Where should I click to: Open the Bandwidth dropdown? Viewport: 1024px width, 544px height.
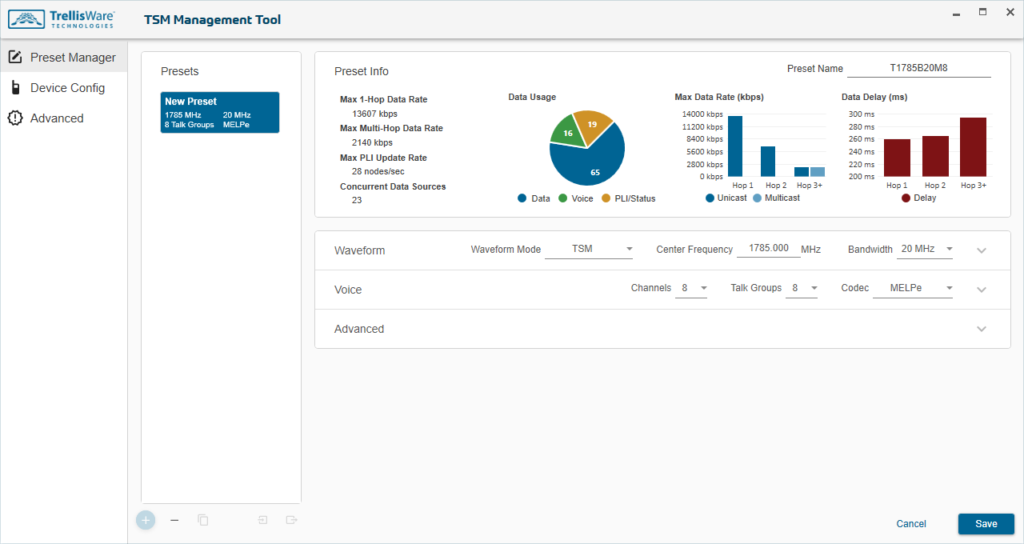pos(925,249)
